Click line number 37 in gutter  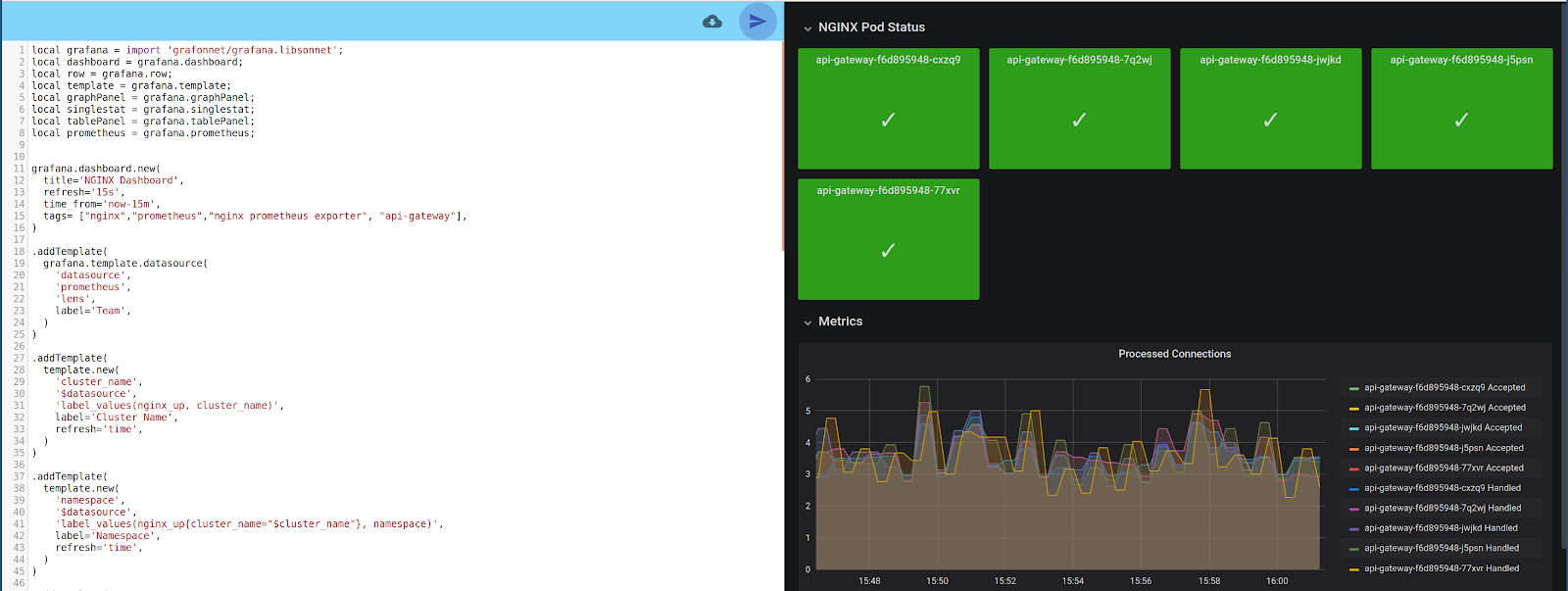pyautogui.click(x=19, y=477)
